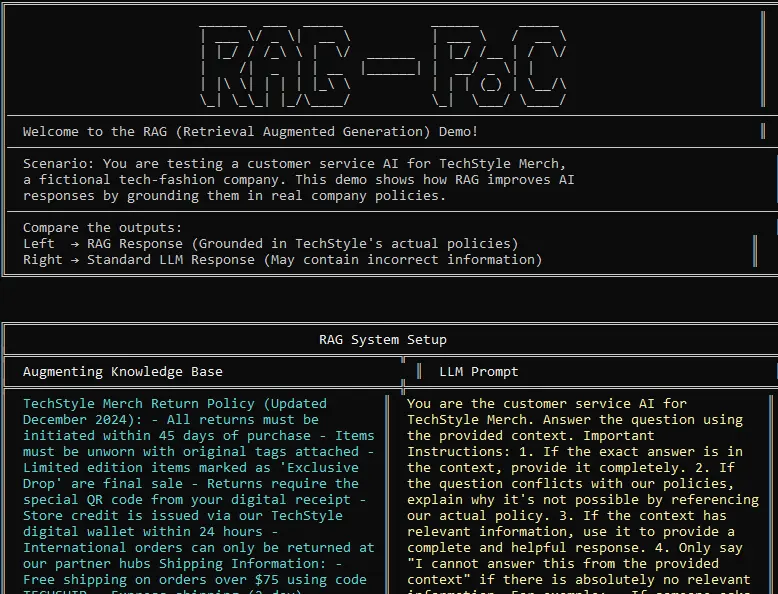
Task: Click the line 'the question conflicts with our policies,'
Action: 571,483
